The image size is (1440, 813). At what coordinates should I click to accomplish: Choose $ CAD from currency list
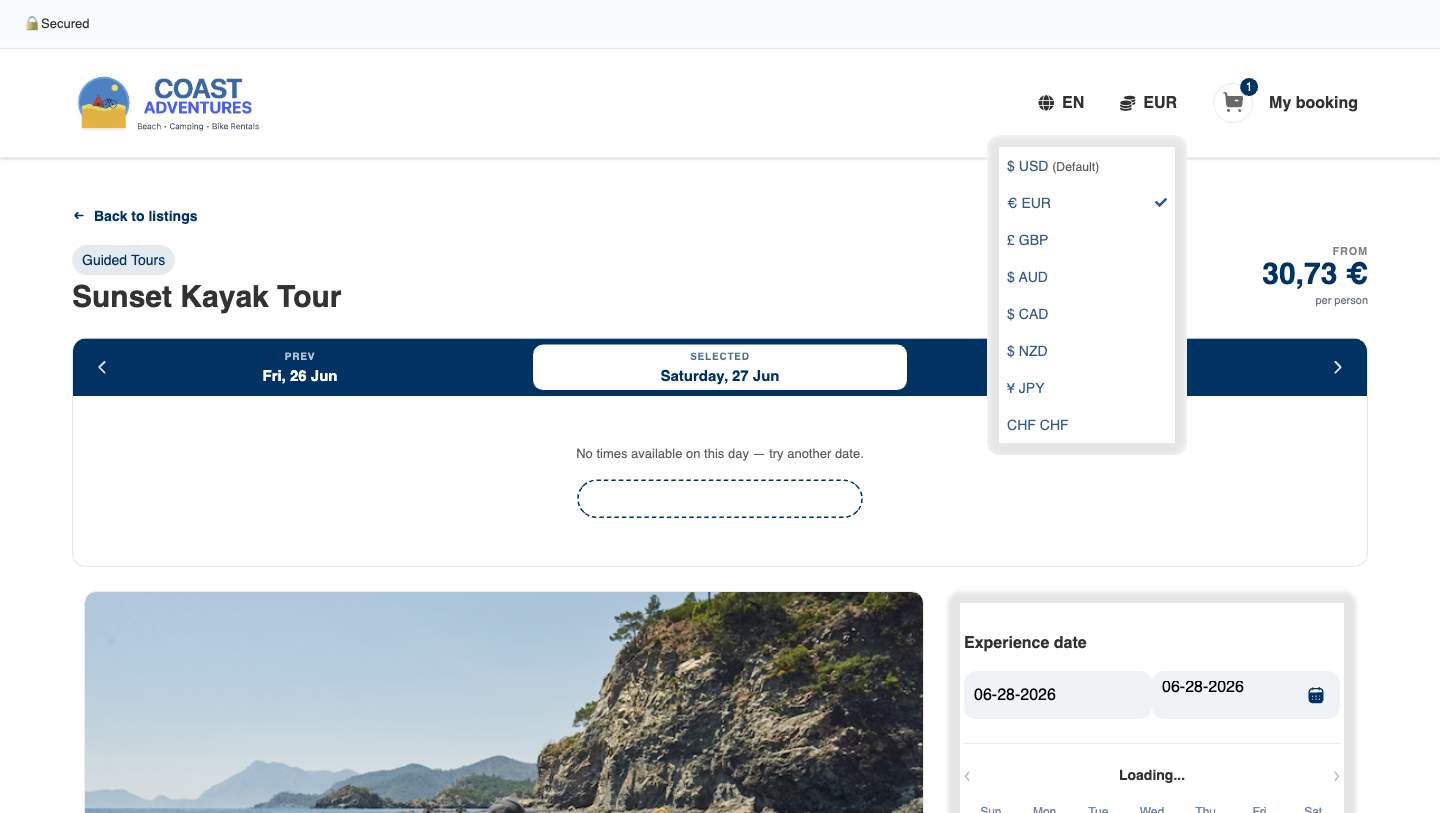[x=1087, y=314]
